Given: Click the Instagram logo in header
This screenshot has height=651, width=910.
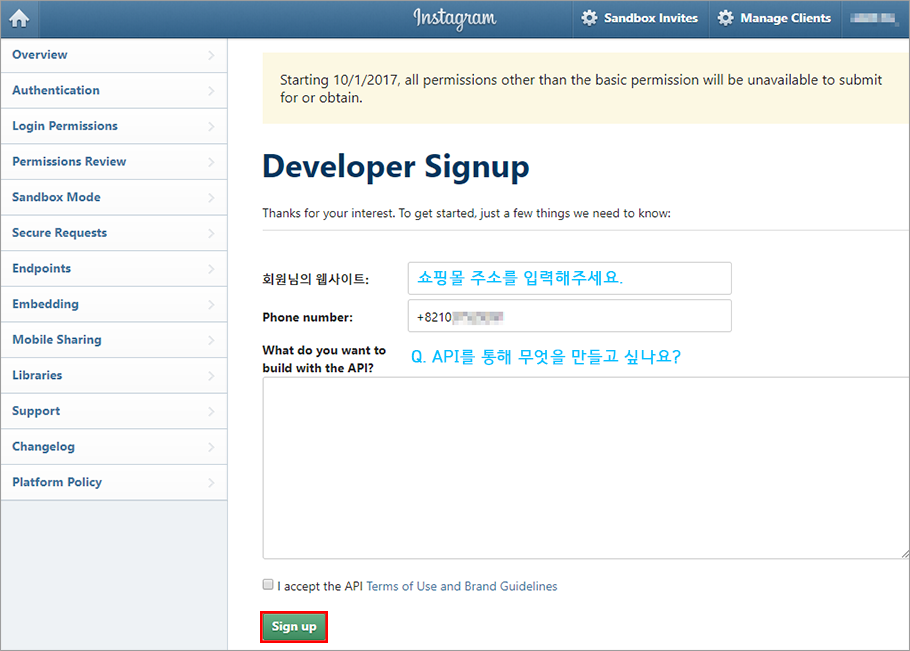Looking at the screenshot, I should coord(454,19).
